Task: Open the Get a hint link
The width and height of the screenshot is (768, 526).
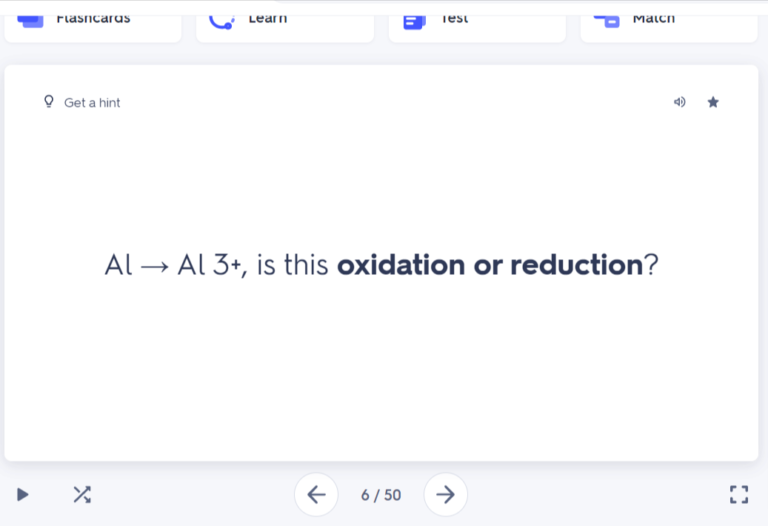Action: [x=92, y=103]
